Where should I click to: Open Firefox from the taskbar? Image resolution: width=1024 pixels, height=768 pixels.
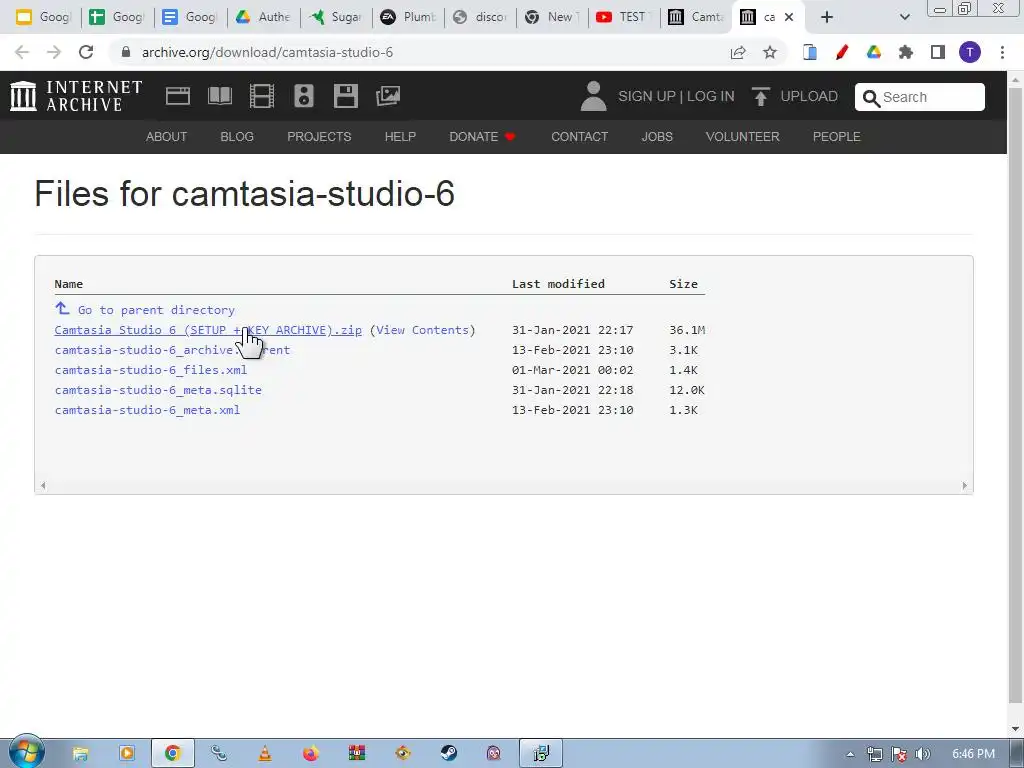pos(311,754)
